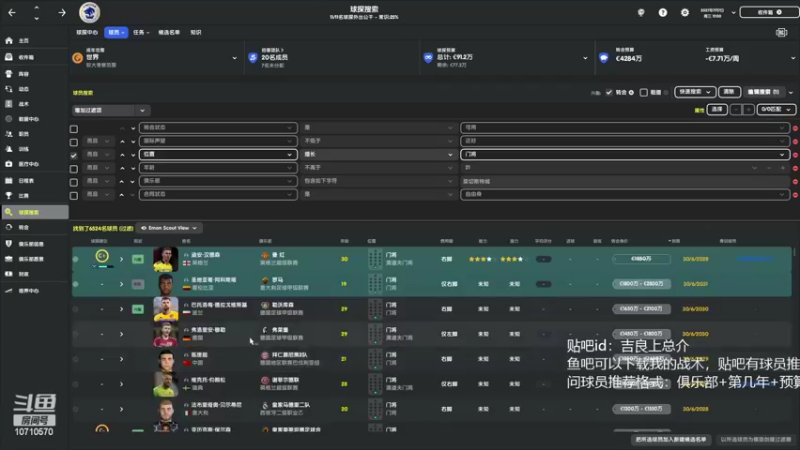Open the squad shirt icon in sidebar
Image resolution: width=800 pixels, height=450 pixels.
(9, 73)
